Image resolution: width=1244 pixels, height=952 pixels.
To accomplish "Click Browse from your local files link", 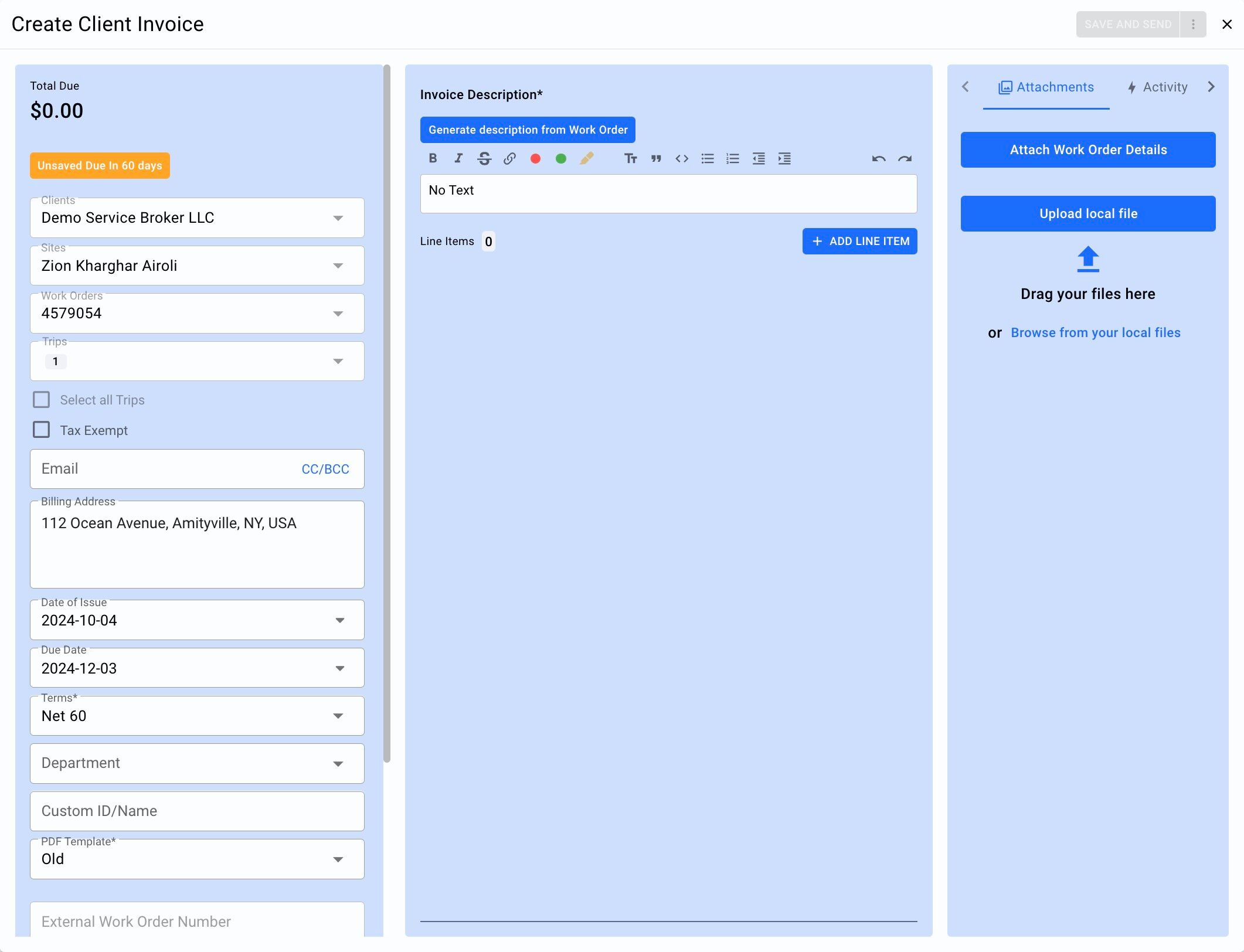I will (x=1095, y=332).
